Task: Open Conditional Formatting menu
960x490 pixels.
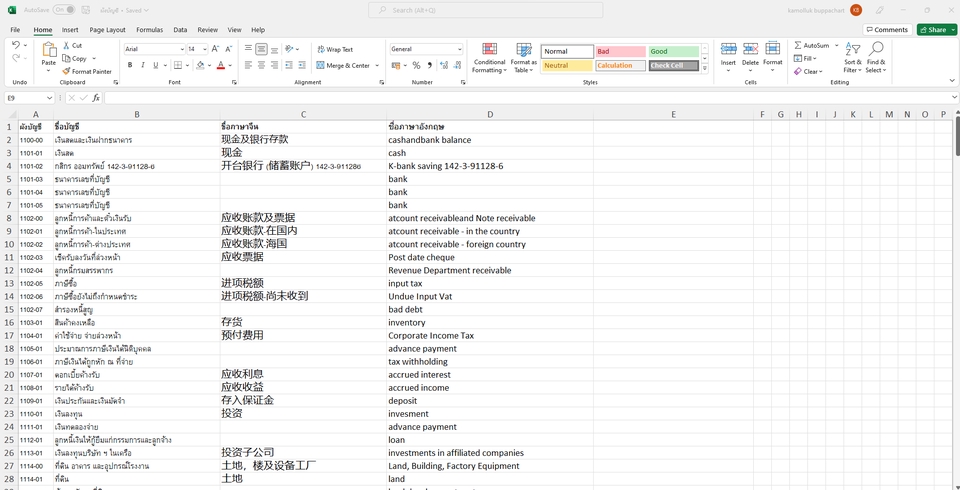Action: click(489, 58)
